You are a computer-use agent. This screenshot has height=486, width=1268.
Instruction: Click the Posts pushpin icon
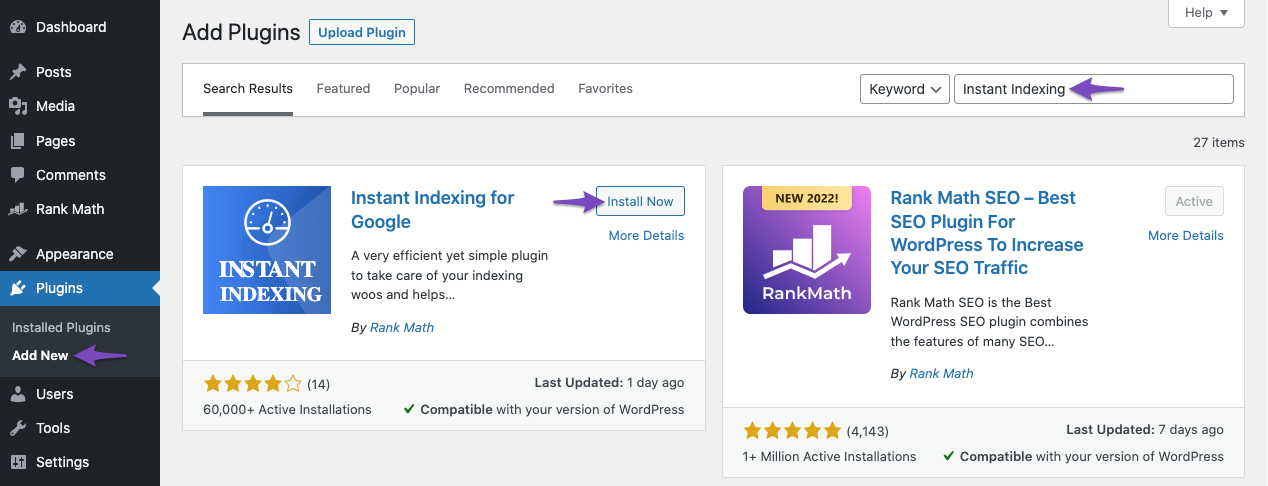[17, 72]
